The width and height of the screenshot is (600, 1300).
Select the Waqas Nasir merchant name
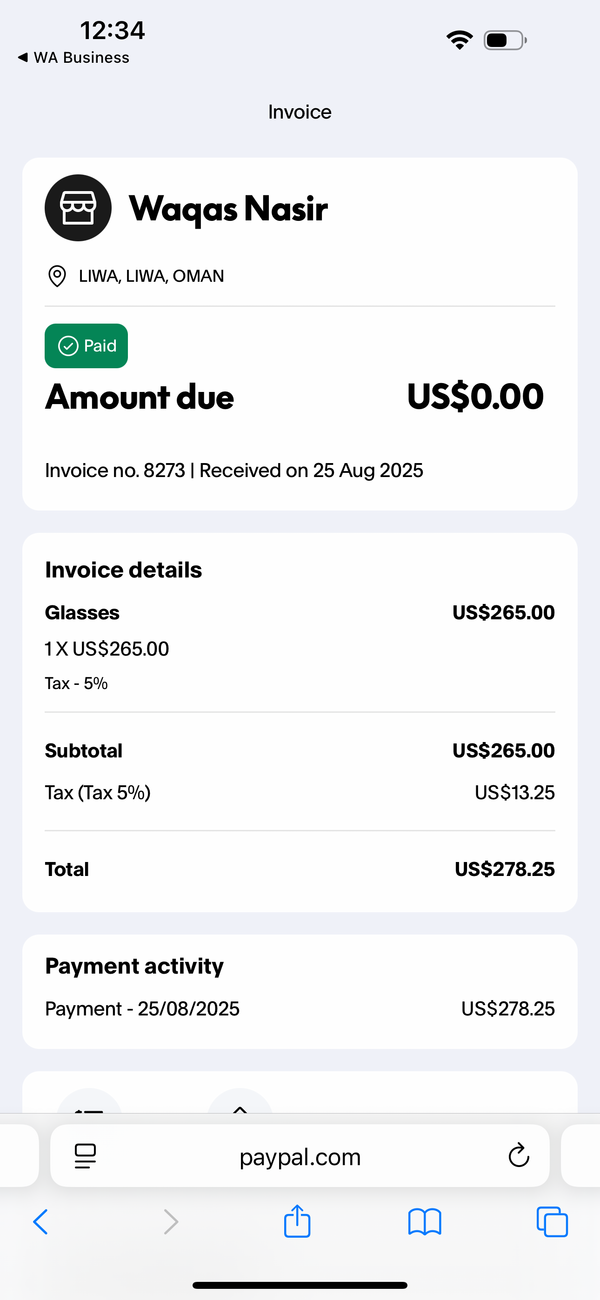(228, 209)
